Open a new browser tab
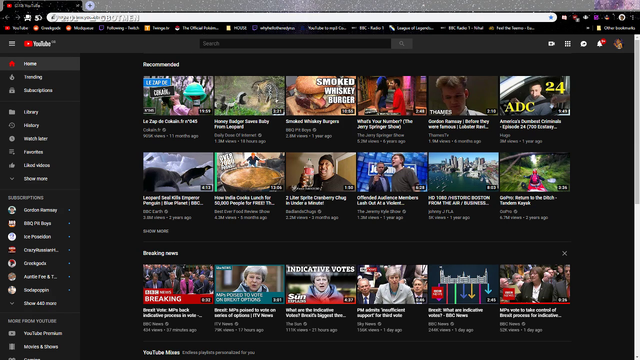The width and height of the screenshot is (640, 360). (90, 5)
